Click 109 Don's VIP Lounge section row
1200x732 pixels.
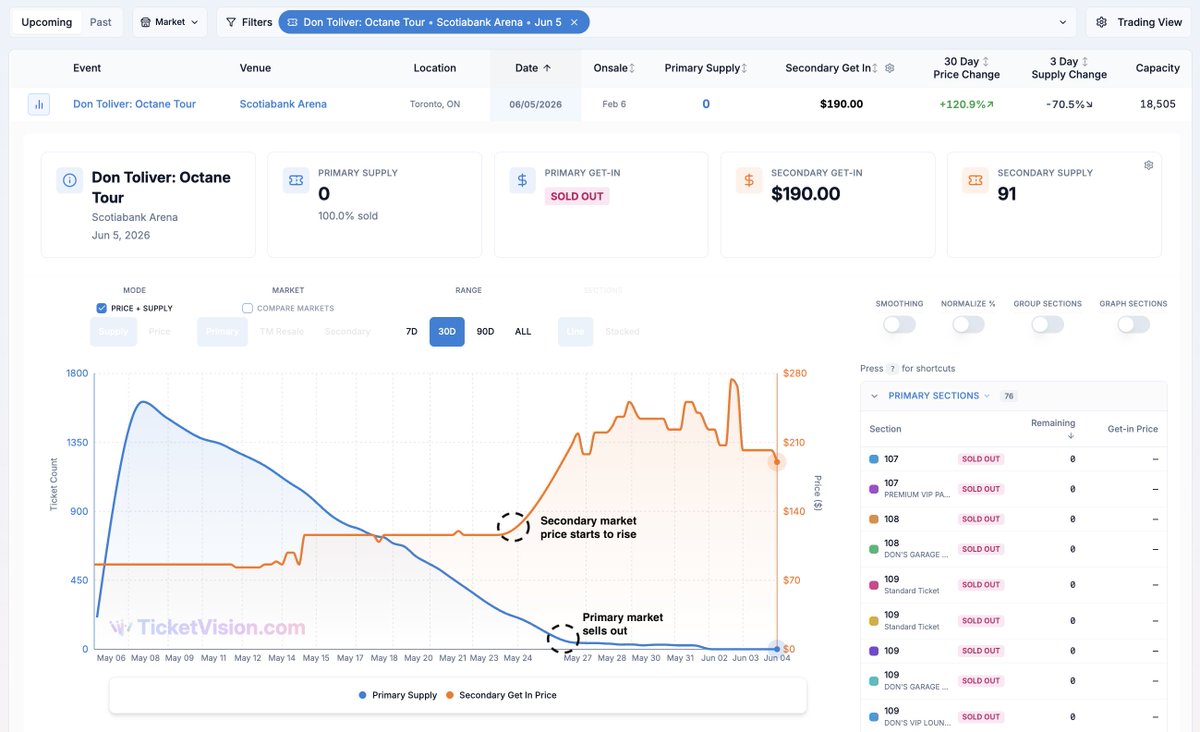pos(1013,717)
